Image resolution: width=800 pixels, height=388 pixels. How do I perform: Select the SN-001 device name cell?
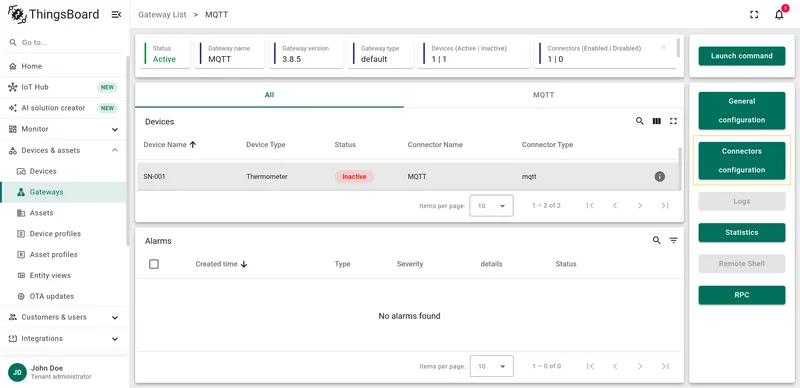pyautogui.click(x=155, y=177)
